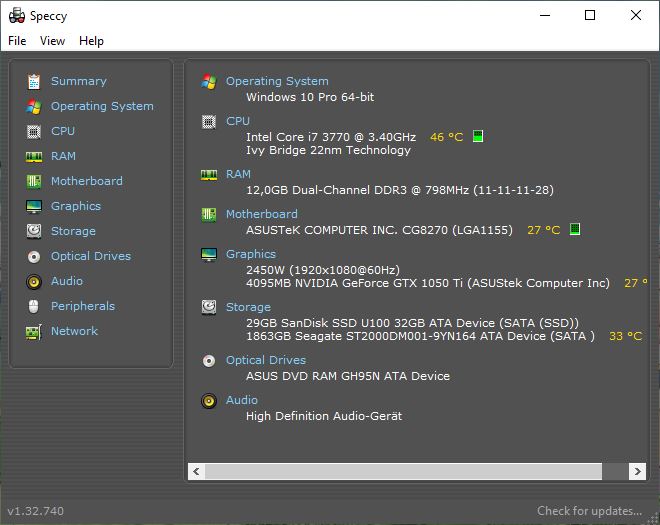Click the Speccy app icon in title bar

click(x=17, y=16)
